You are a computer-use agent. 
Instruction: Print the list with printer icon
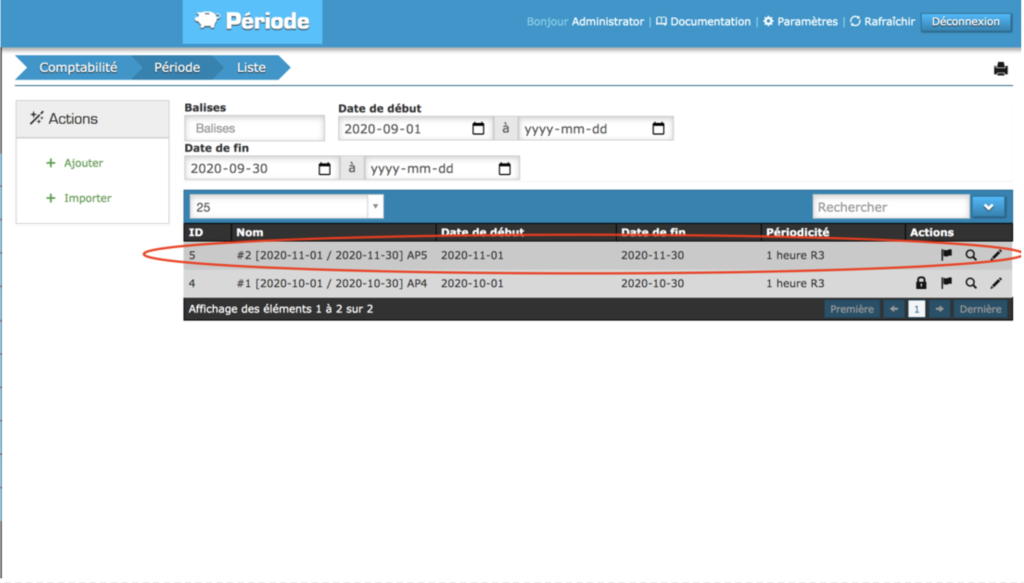pos(1000,69)
